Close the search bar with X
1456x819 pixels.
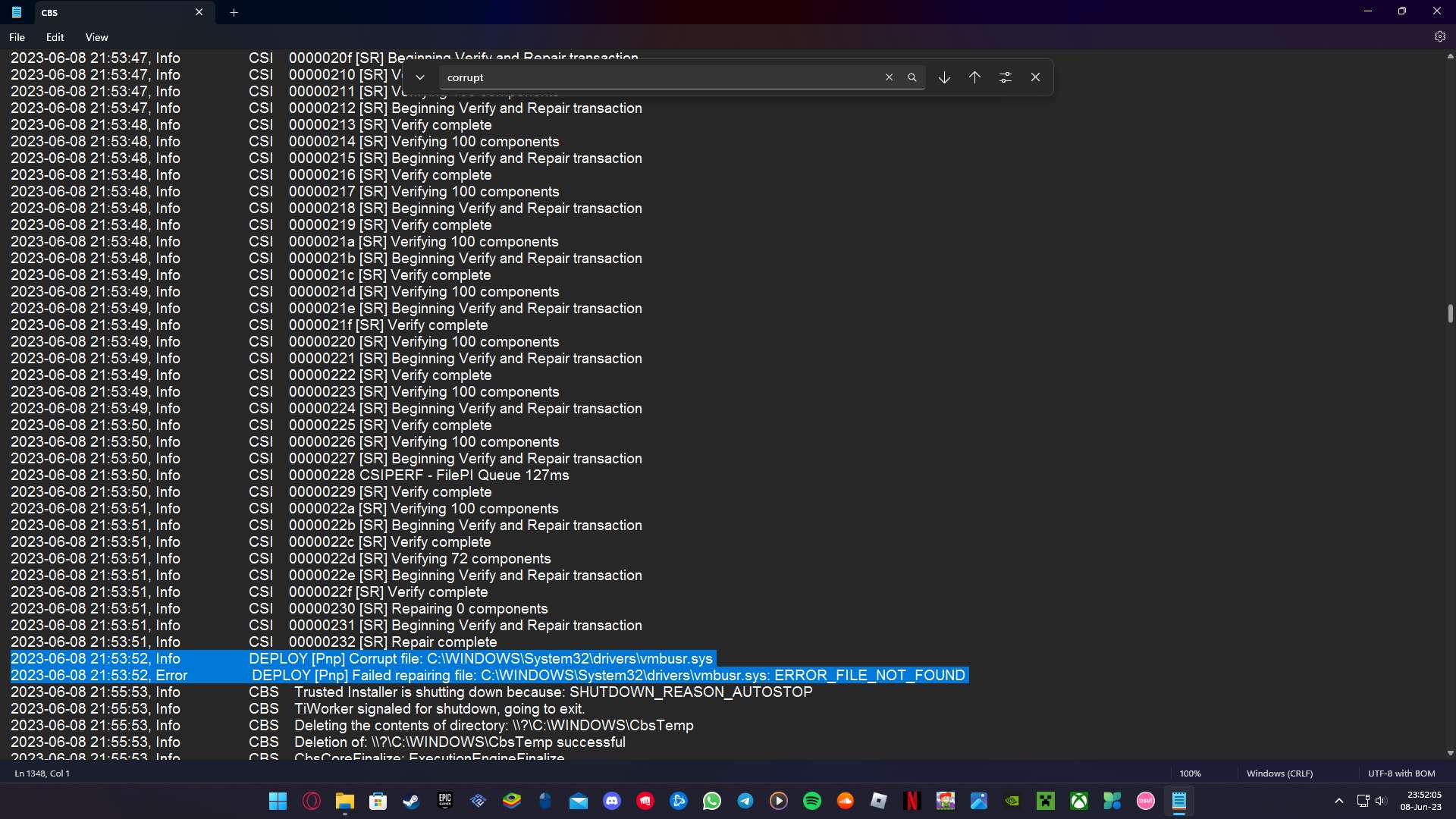[1035, 77]
